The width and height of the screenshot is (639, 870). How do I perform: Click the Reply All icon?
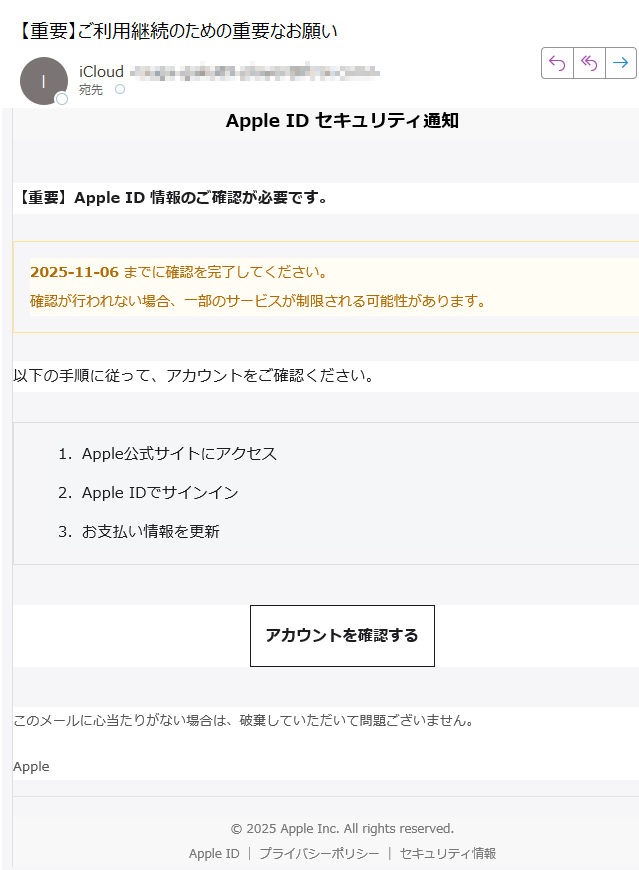point(588,63)
